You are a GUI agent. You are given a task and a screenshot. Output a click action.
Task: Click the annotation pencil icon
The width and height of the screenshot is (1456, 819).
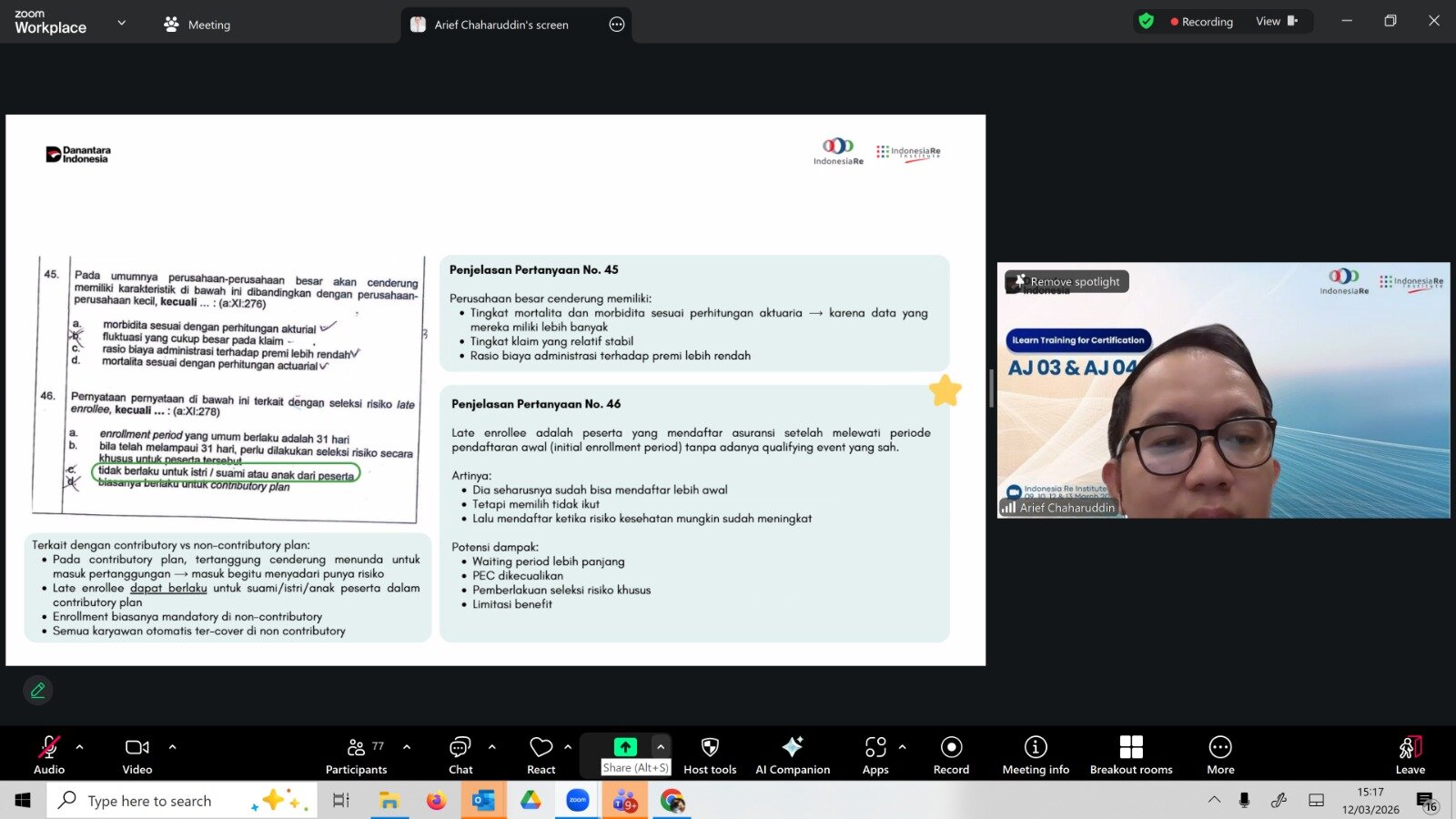38,691
